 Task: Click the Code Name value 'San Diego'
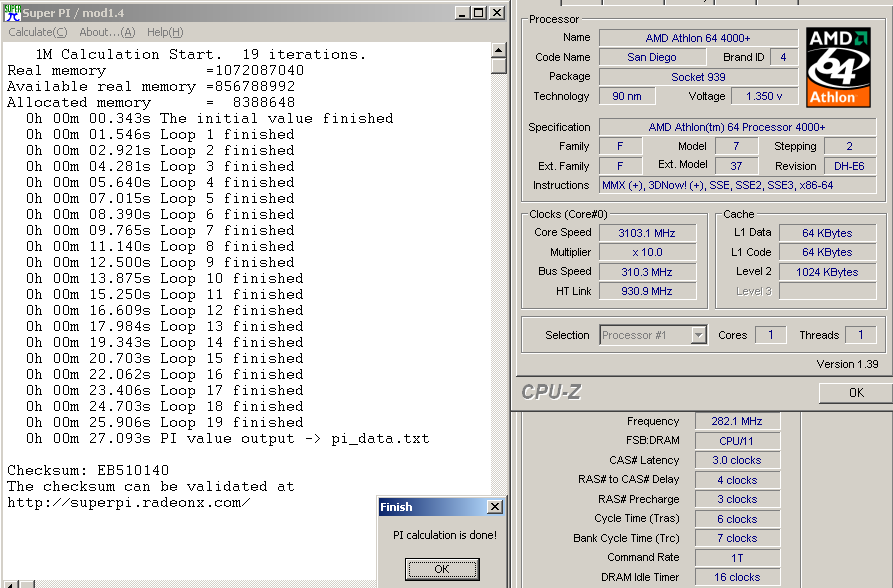[652, 57]
